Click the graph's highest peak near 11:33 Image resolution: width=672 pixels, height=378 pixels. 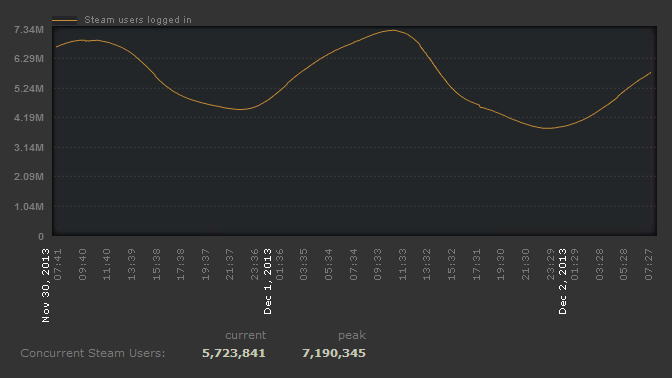tap(393, 30)
